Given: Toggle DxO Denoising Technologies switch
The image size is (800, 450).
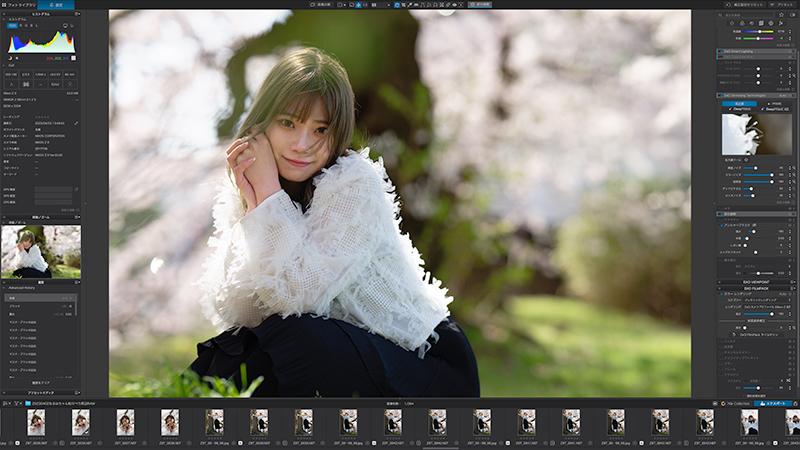Looking at the screenshot, I should (720, 95).
